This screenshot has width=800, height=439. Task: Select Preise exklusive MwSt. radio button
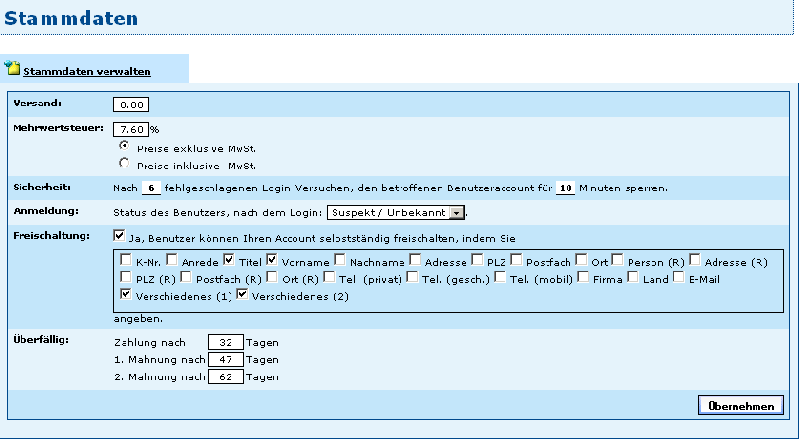coord(124,145)
